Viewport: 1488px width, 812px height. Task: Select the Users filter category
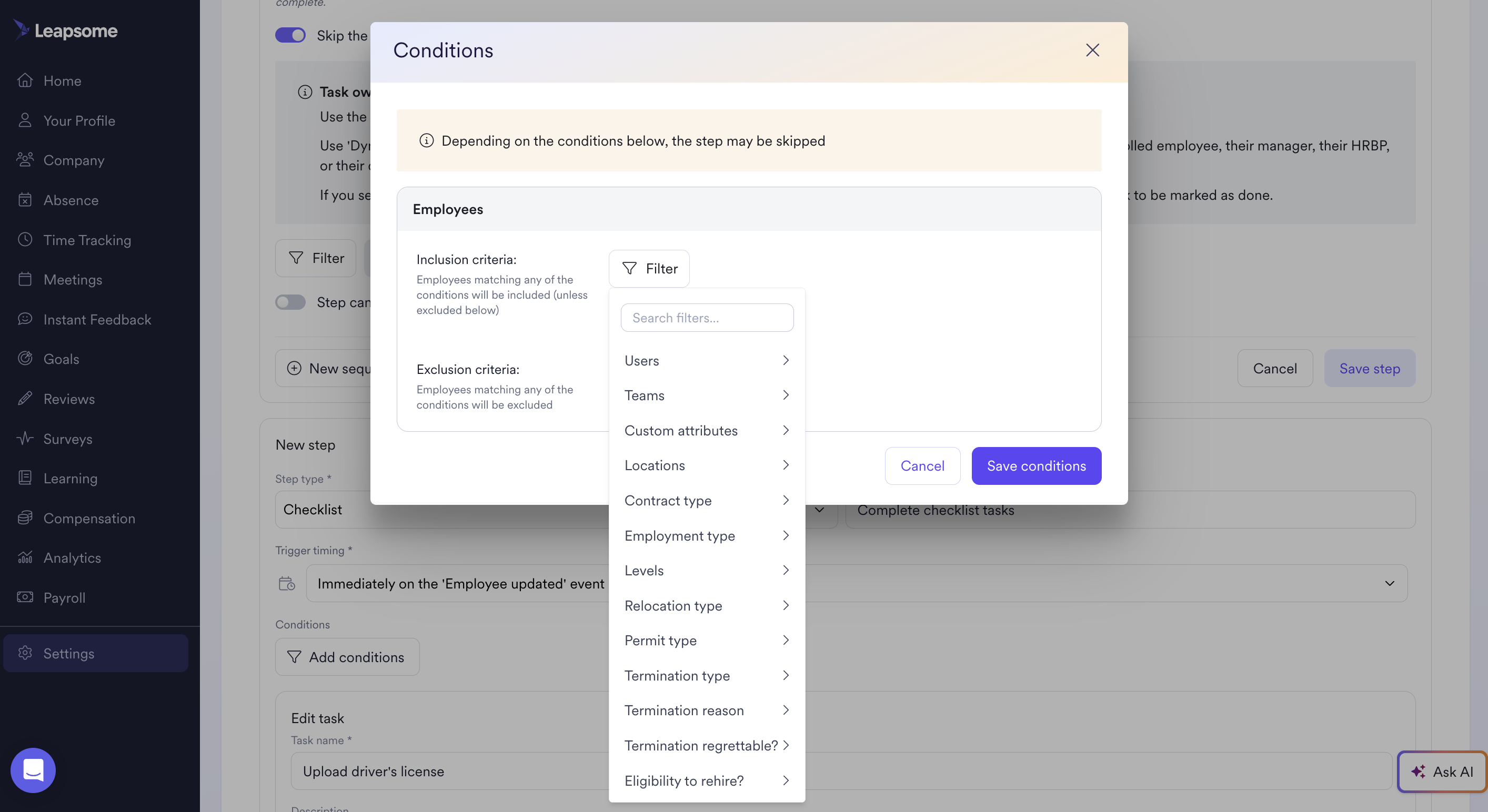(x=706, y=360)
